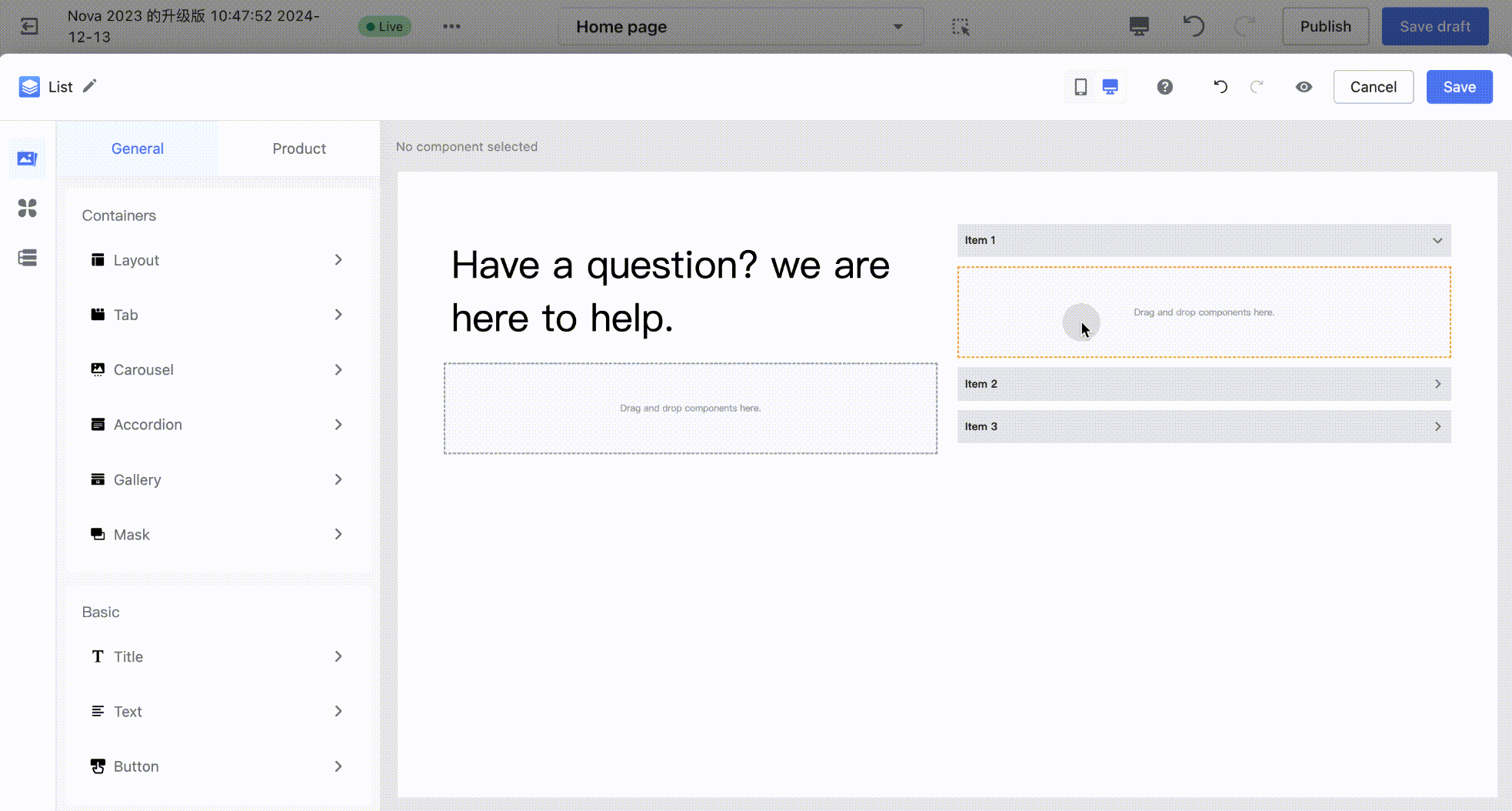The width and height of the screenshot is (1512, 811).
Task: Select the image components sidebar icon
Action: point(28,159)
